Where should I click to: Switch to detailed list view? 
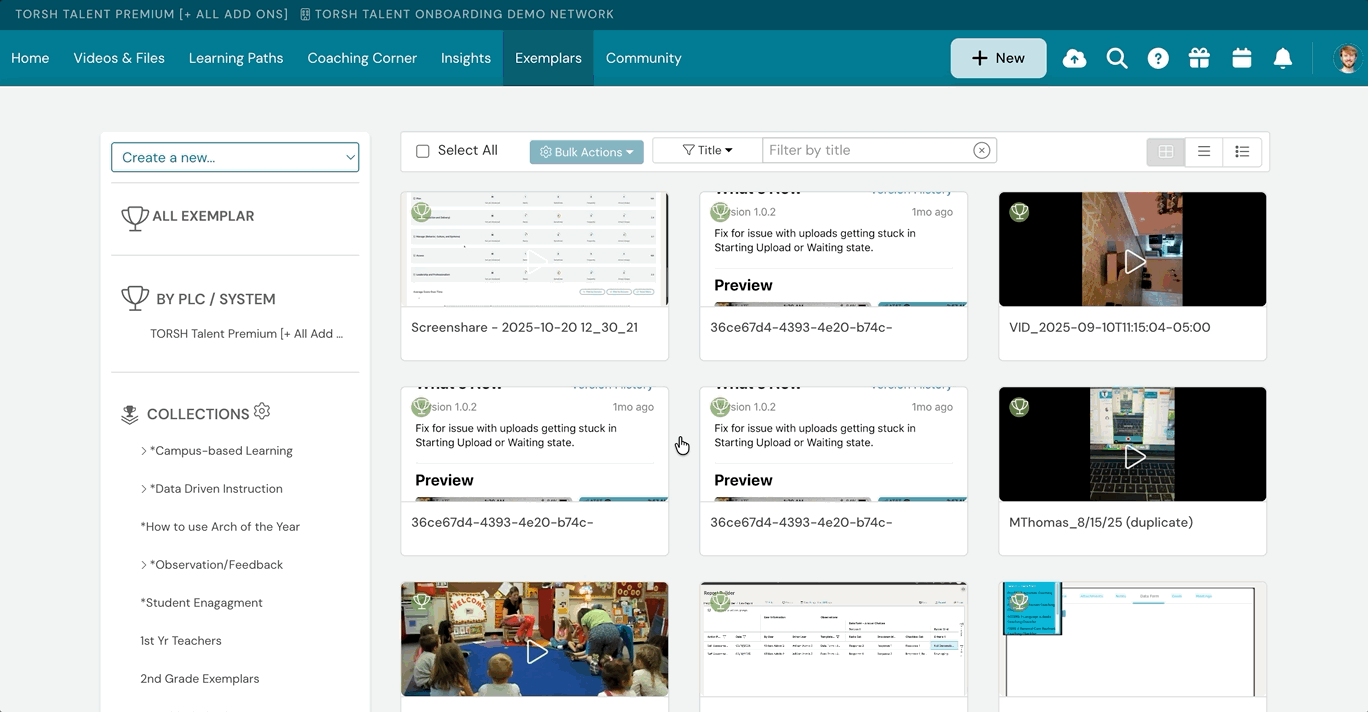1242,151
